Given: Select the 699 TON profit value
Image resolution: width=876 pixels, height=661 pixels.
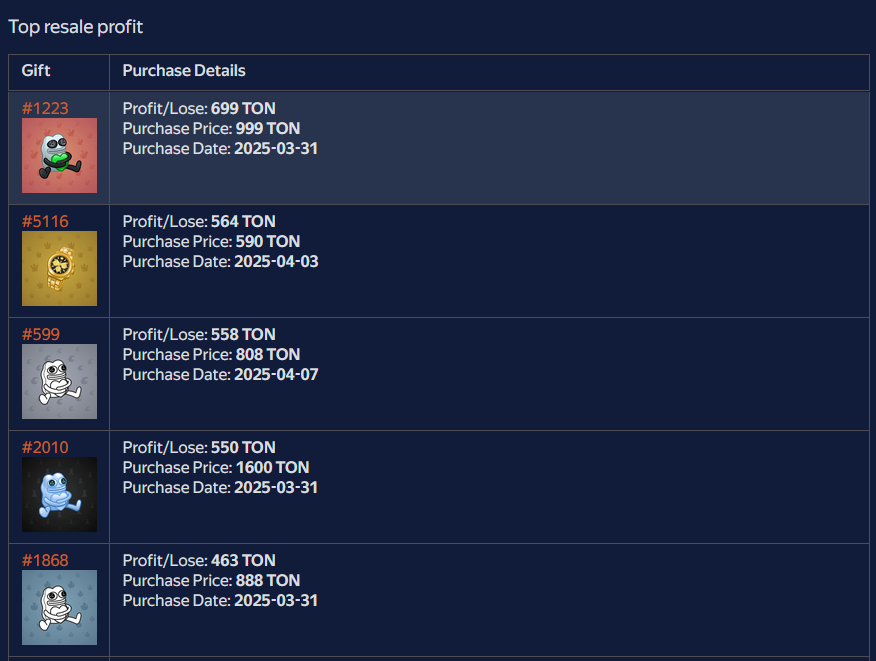Looking at the screenshot, I should pyautogui.click(x=243, y=108).
